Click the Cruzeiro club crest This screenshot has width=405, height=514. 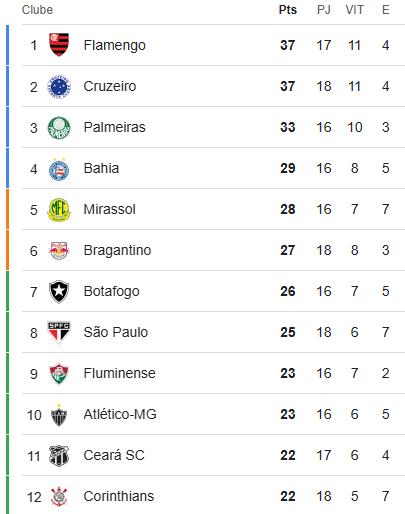click(59, 86)
